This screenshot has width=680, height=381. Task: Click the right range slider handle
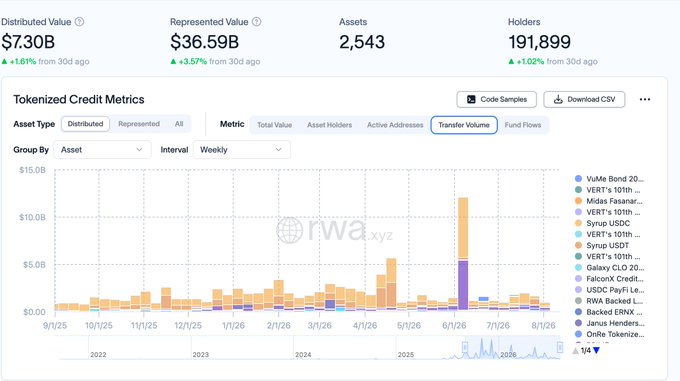point(560,347)
